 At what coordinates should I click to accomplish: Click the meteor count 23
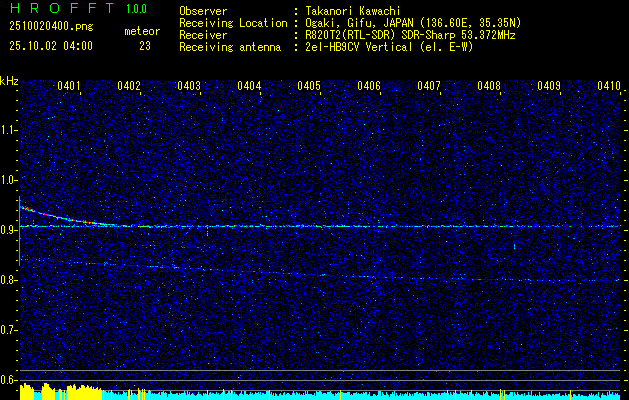[x=145, y=46]
